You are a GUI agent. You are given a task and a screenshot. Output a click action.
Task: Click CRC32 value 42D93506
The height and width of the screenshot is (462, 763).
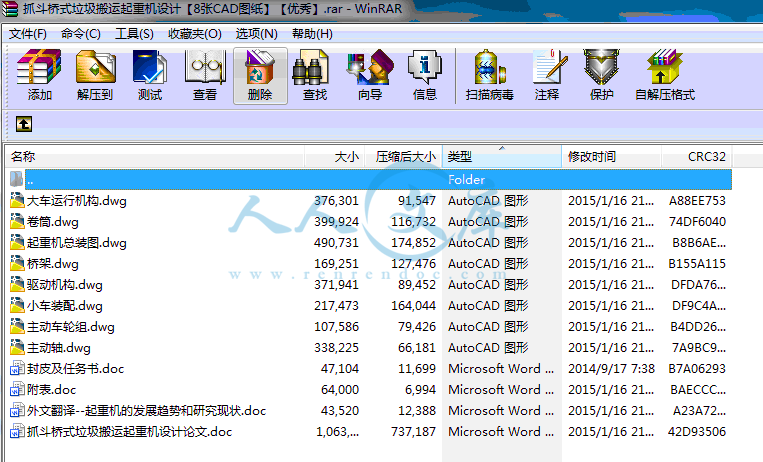[x=697, y=431]
